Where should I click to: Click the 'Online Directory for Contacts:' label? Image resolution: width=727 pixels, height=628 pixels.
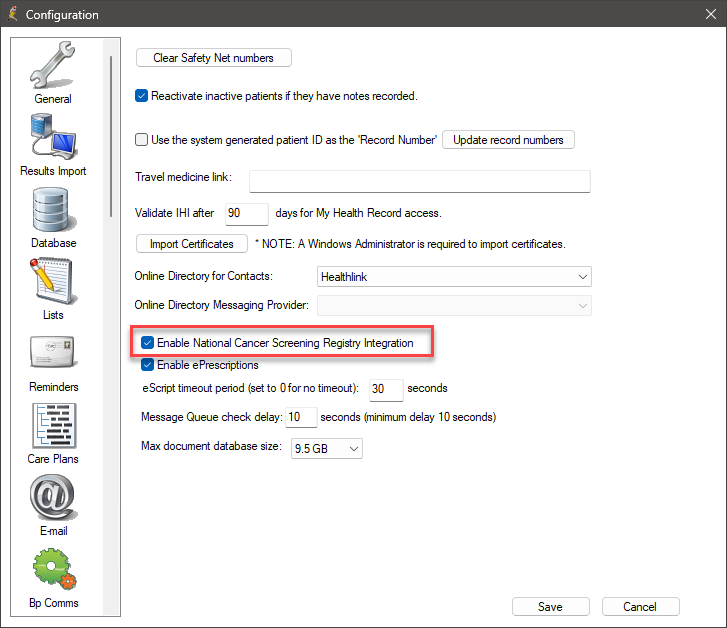point(204,276)
